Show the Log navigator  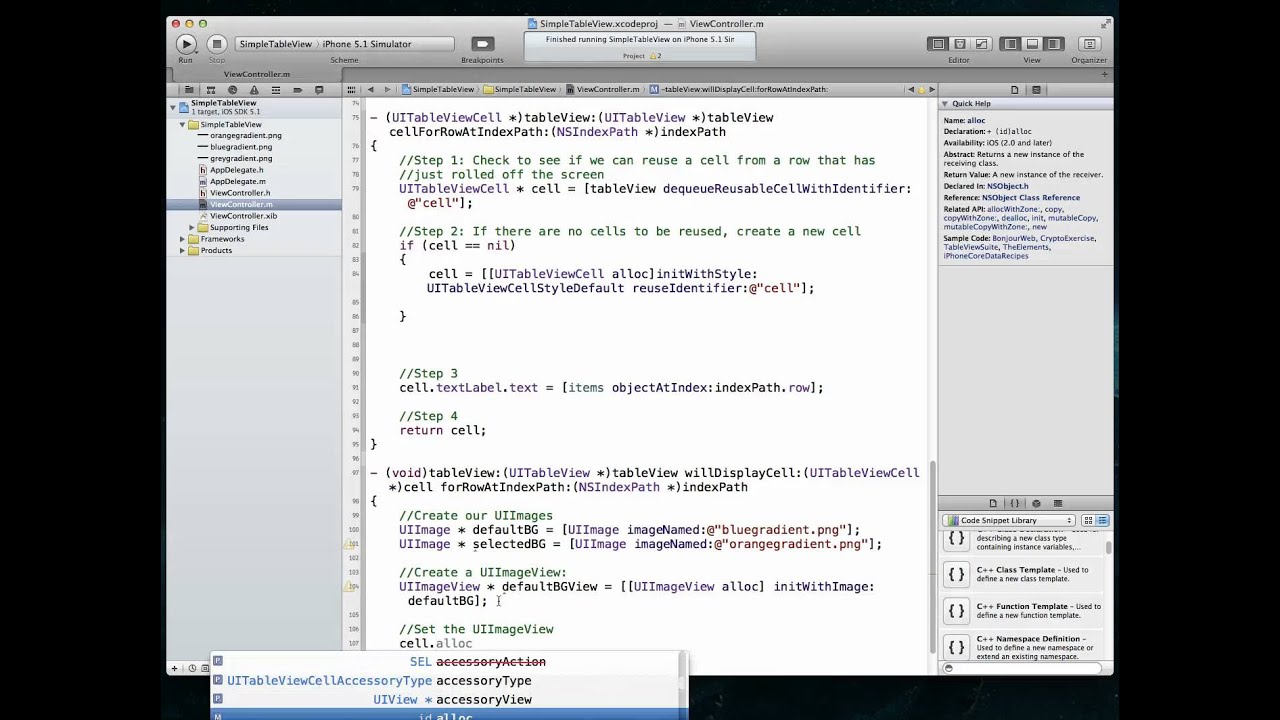point(320,90)
